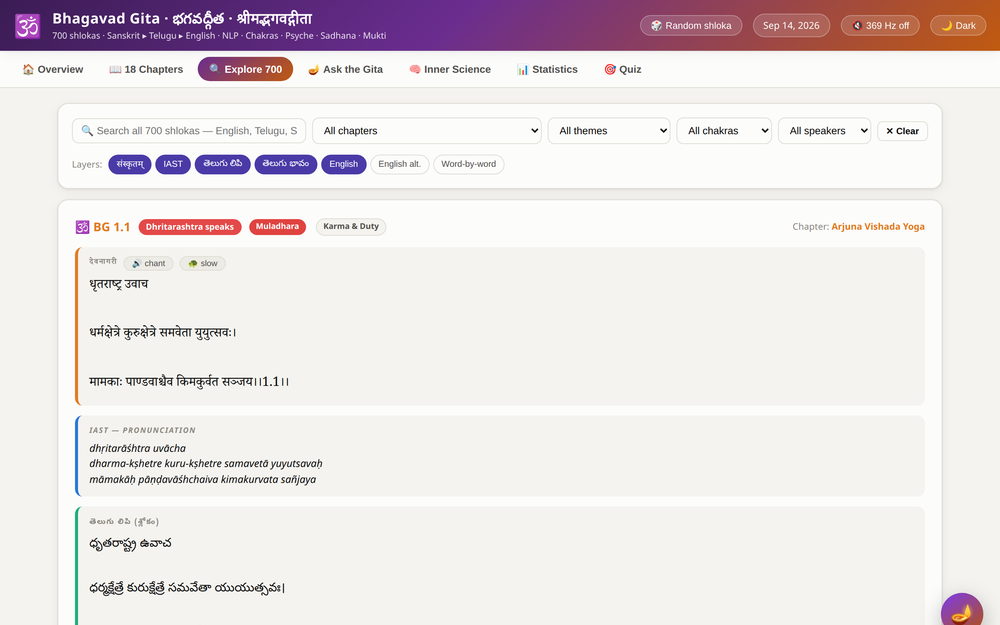Toggle the Telugu bhavam layer chip

click(x=286, y=164)
